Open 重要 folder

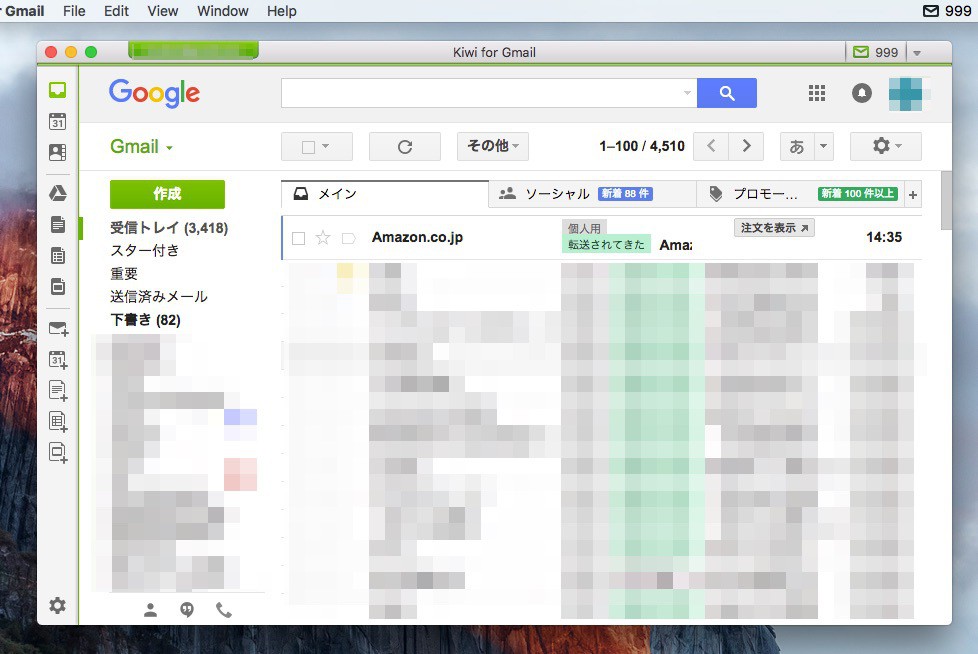(x=123, y=274)
